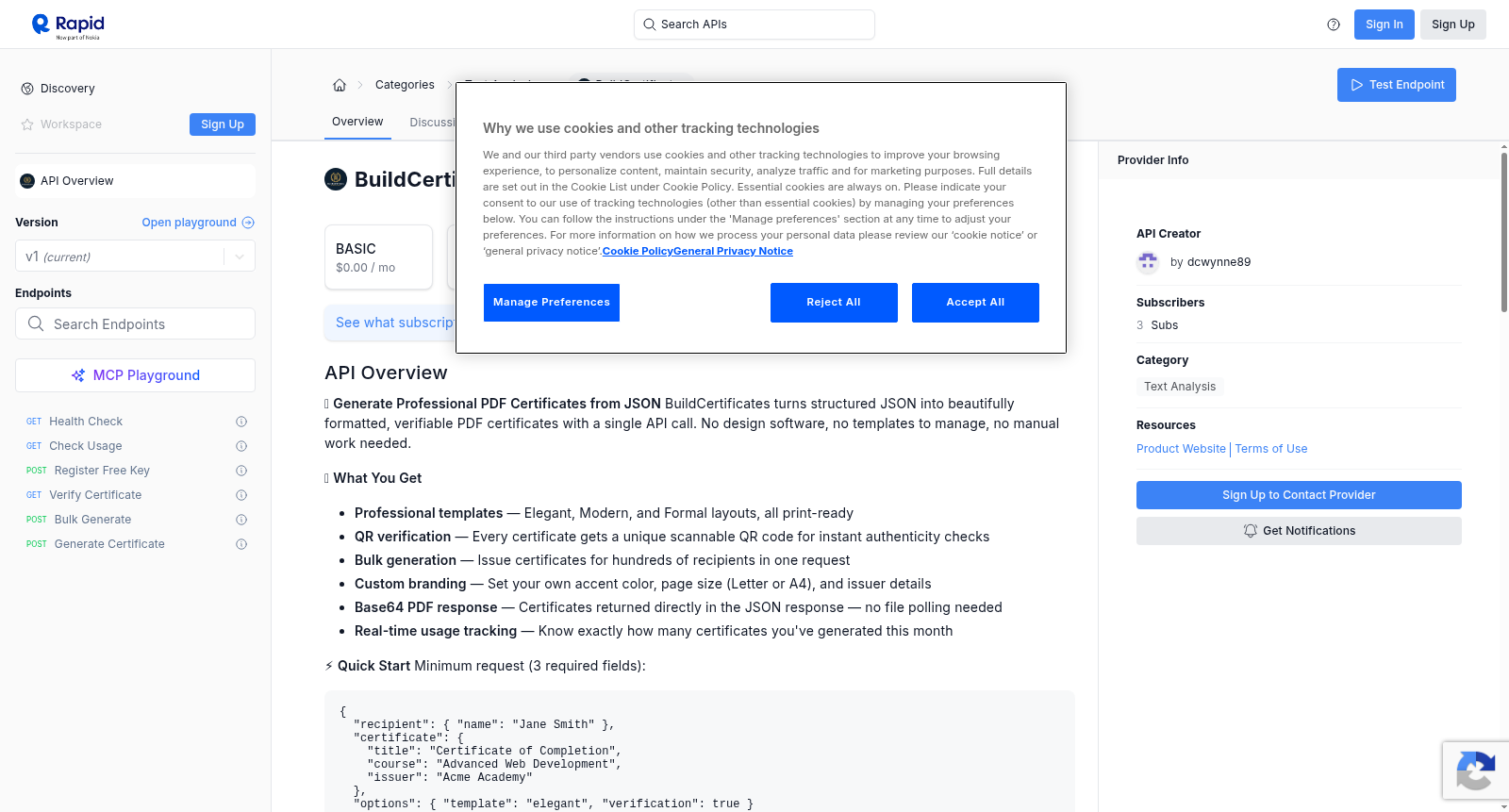
Task: Open the Health Check endpoint
Action: 86,422
